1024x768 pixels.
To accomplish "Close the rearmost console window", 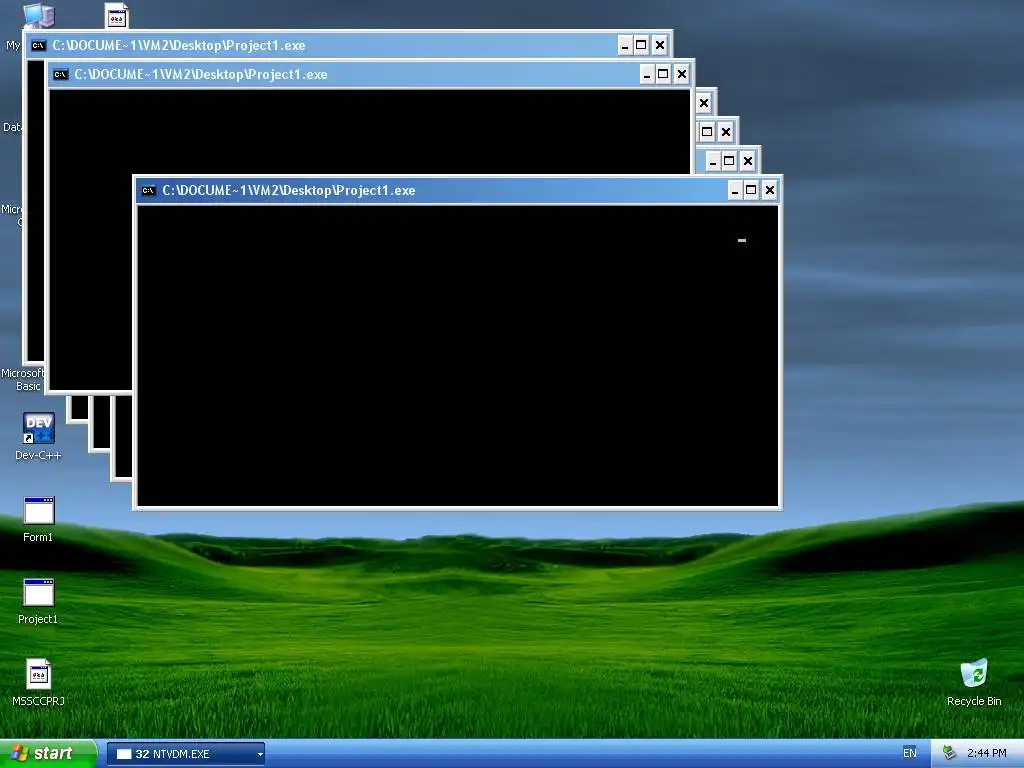I will tap(660, 46).
